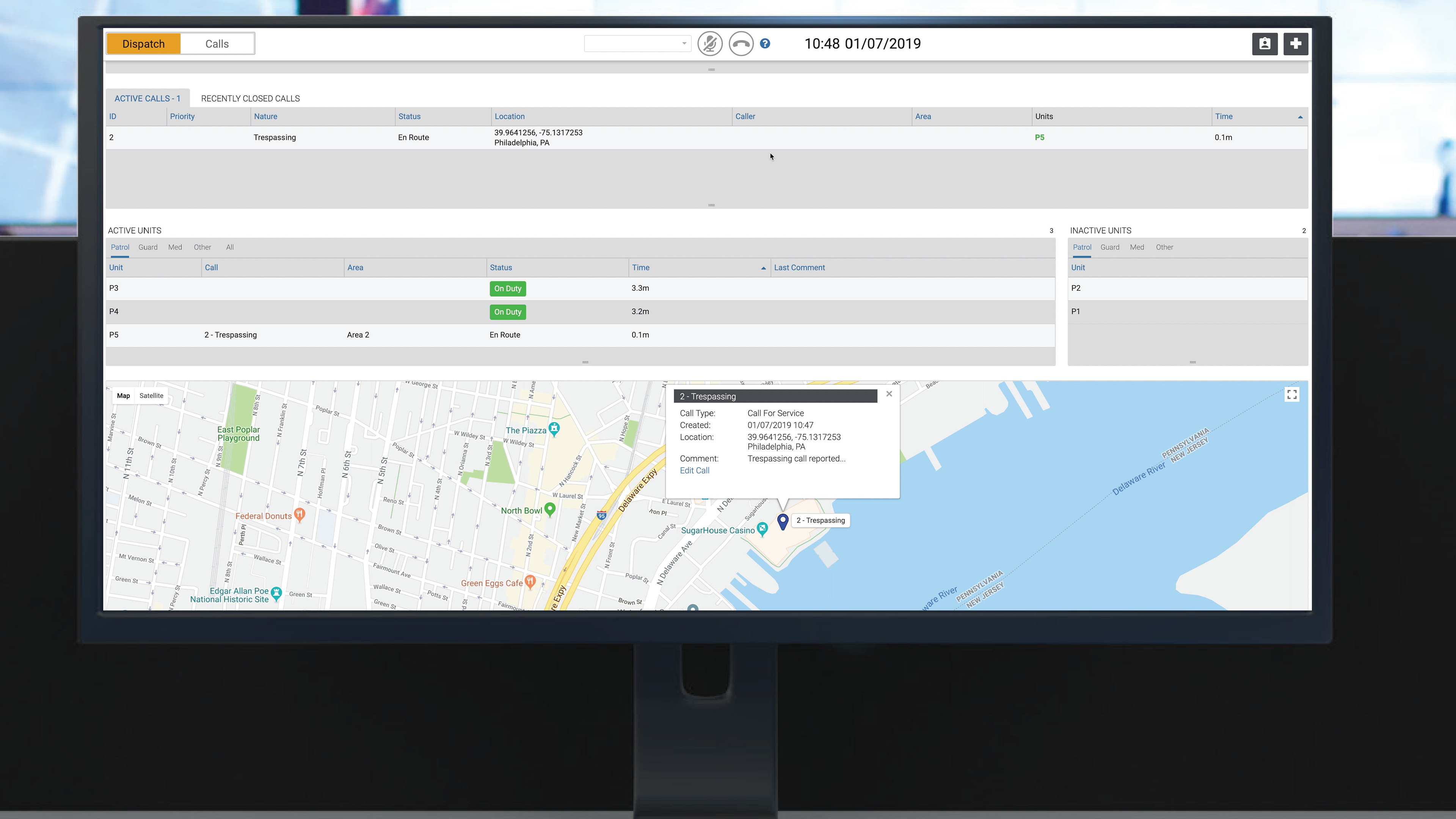Select Patrol tab in Active Units
Screen dimensions: 1456x819
[x=120, y=247]
